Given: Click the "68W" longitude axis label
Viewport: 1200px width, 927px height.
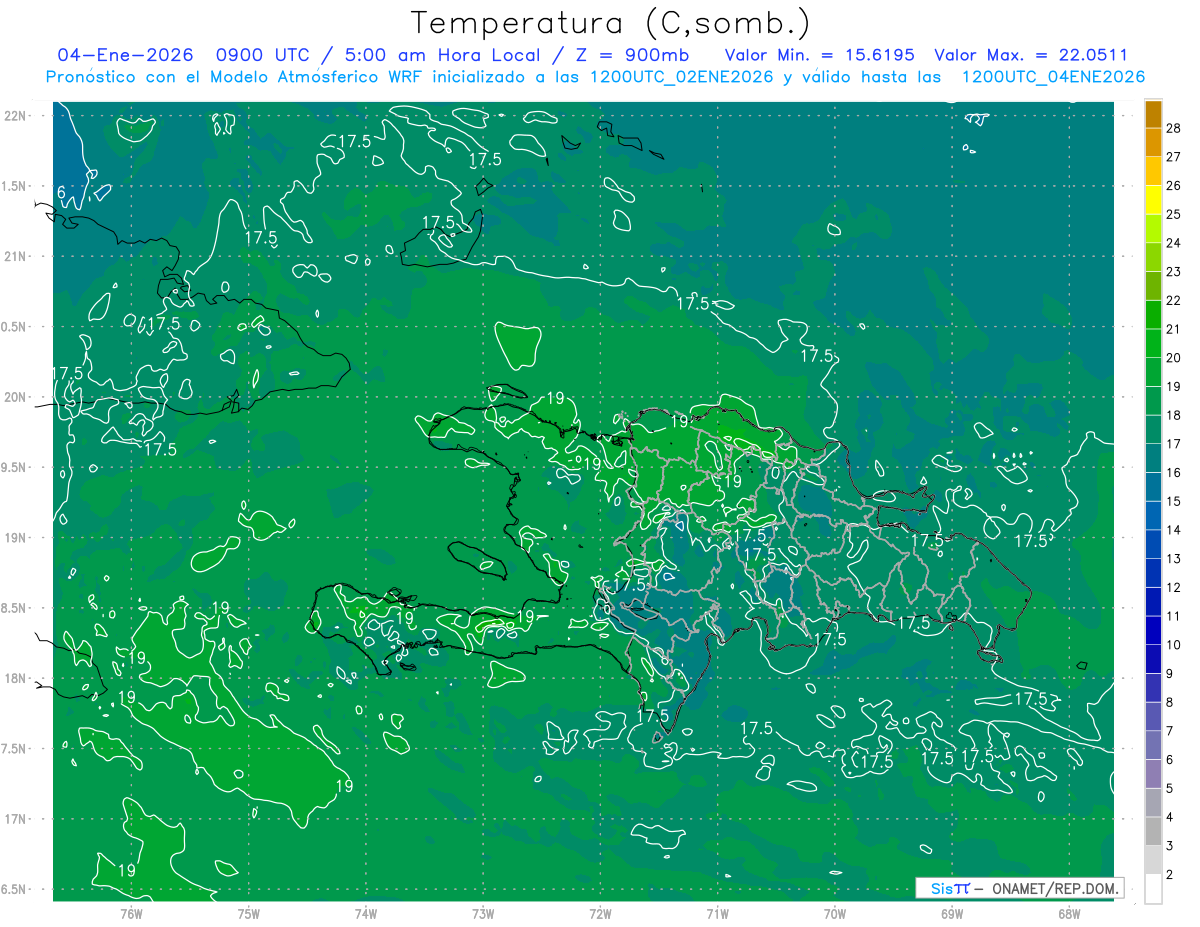Looking at the screenshot, I should [1068, 914].
